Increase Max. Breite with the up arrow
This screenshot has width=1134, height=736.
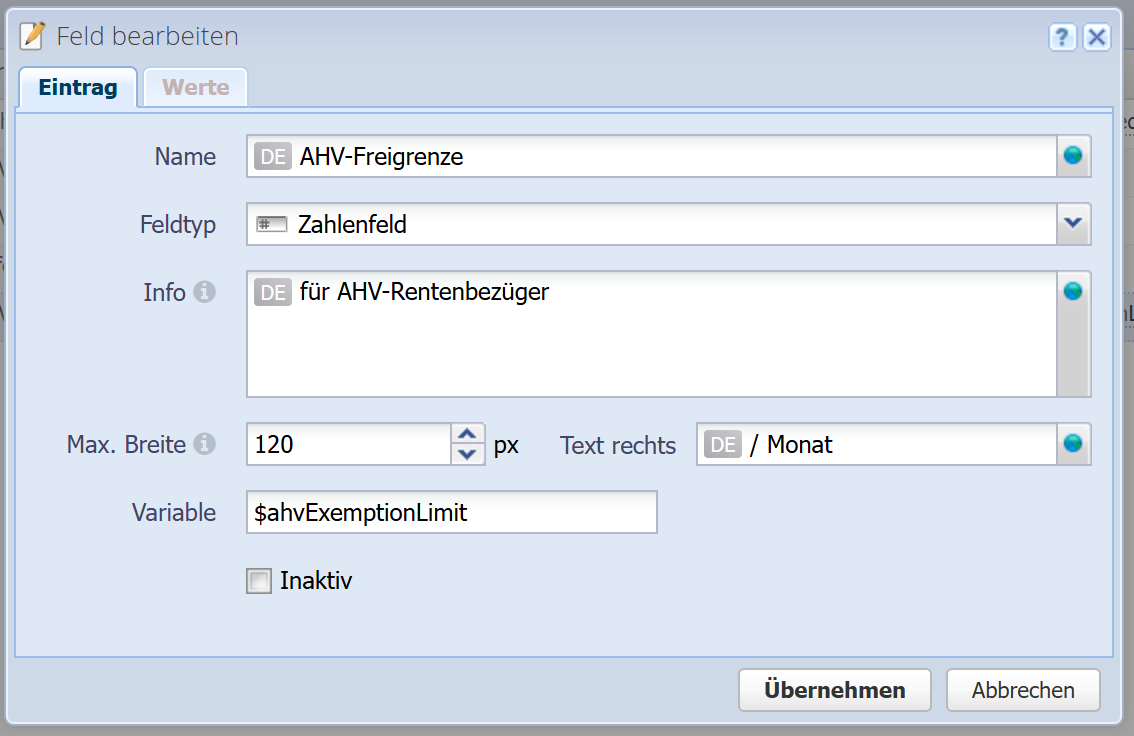tap(467, 434)
